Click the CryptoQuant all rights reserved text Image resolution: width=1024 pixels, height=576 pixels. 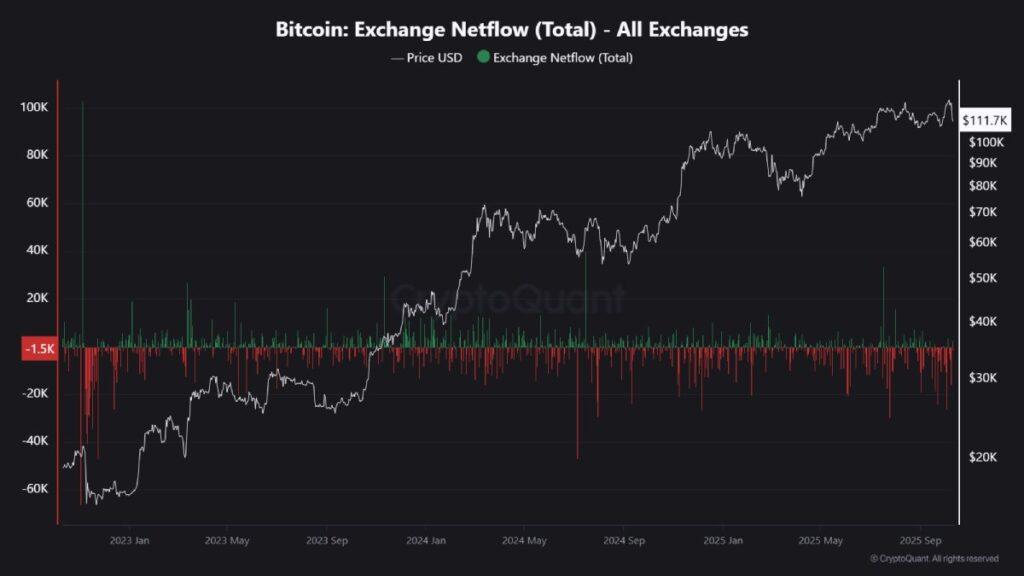pyautogui.click(x=938, y=558)
